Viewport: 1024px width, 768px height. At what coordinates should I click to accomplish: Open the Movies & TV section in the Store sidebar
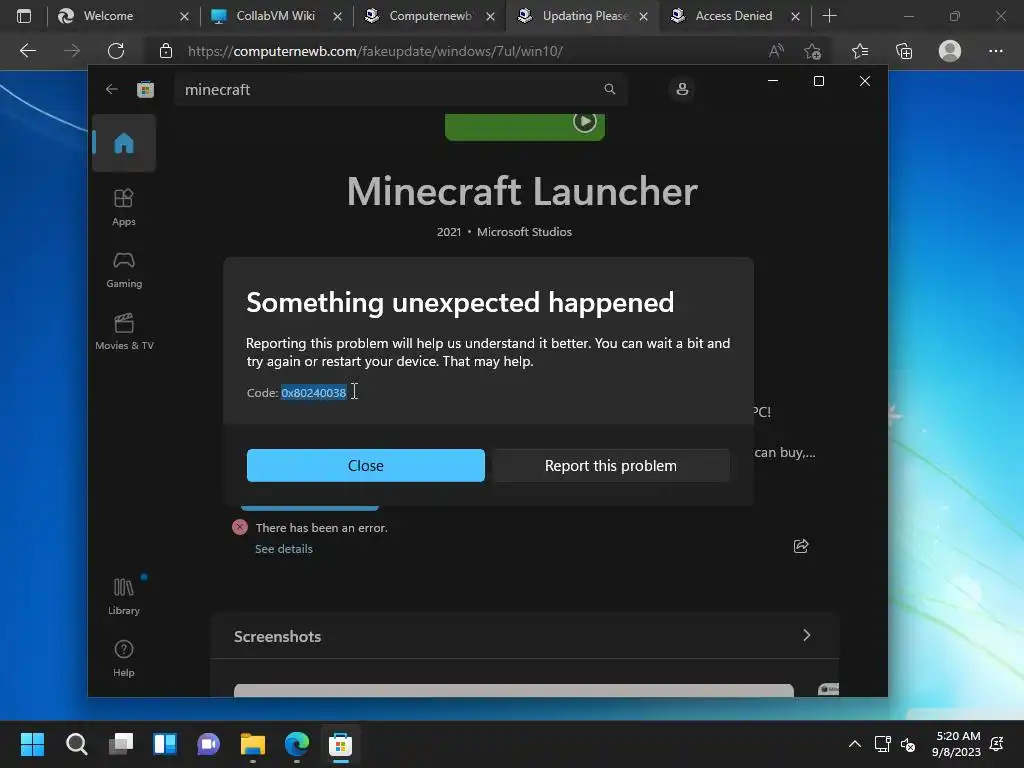pos(123,332)
